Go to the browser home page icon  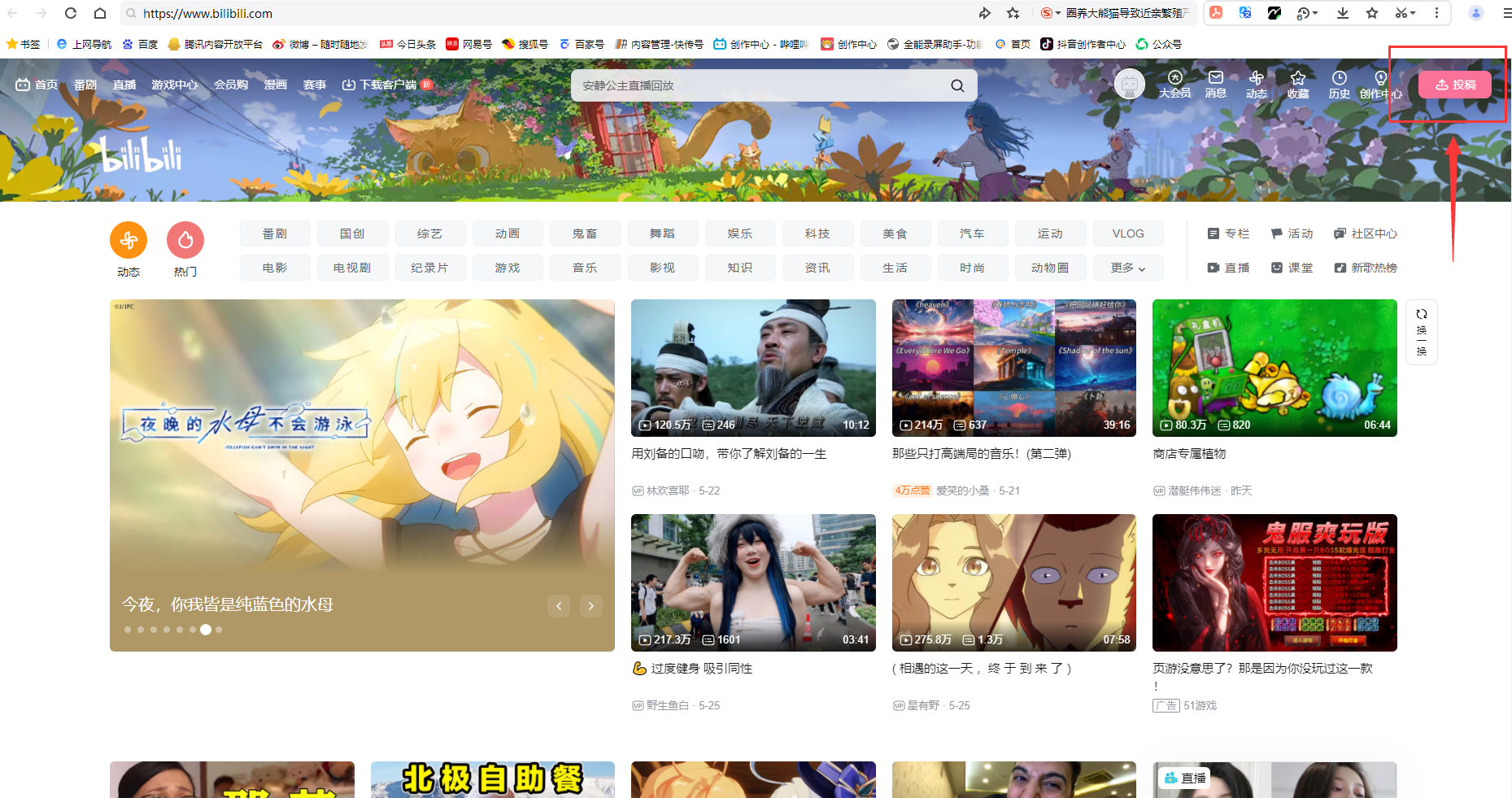100,13
